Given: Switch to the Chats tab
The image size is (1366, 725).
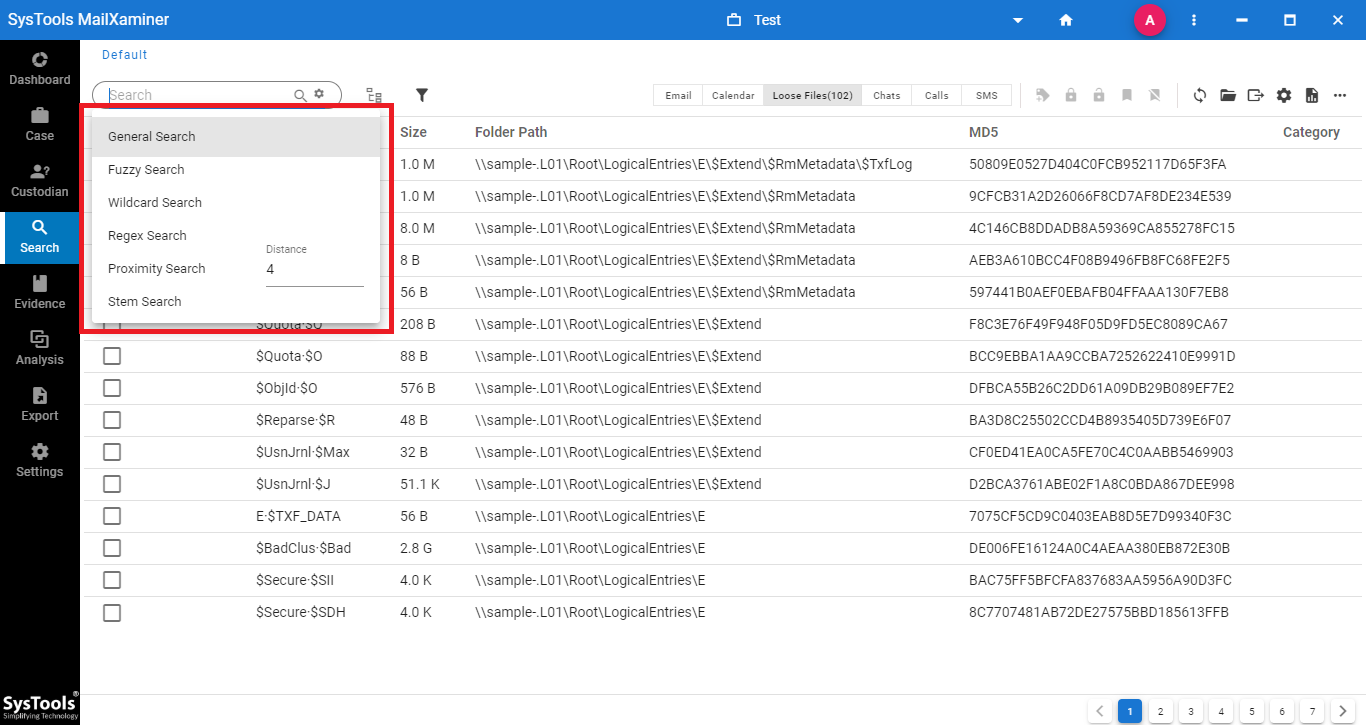Looking at the screenshot, I should point(887,95).
